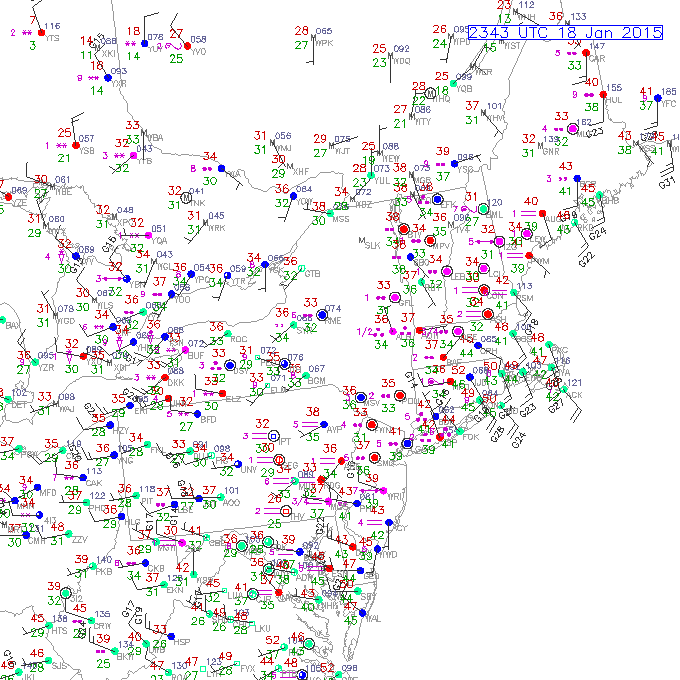Select the SLK station identifier

click(x=372, y=245)
